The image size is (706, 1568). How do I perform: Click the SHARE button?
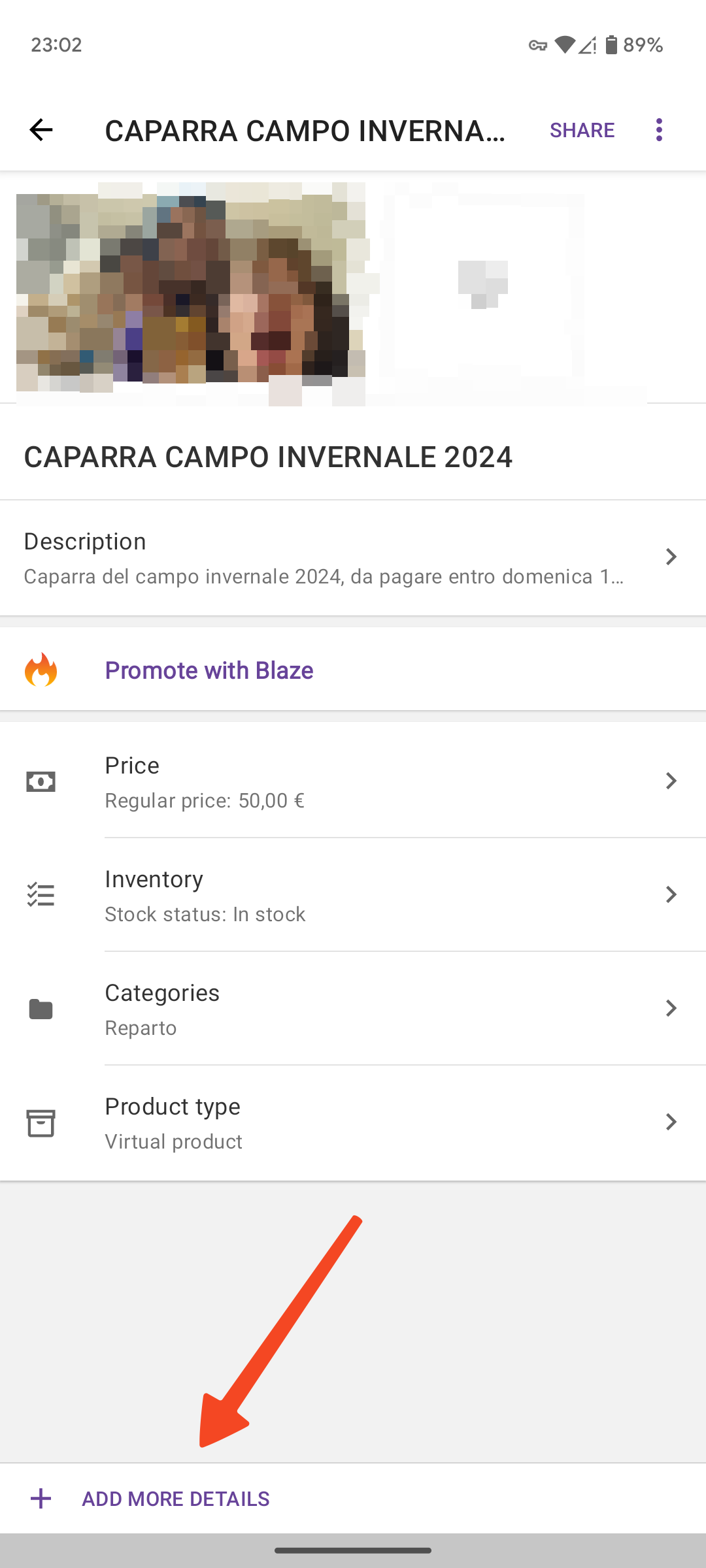(582, 130)
